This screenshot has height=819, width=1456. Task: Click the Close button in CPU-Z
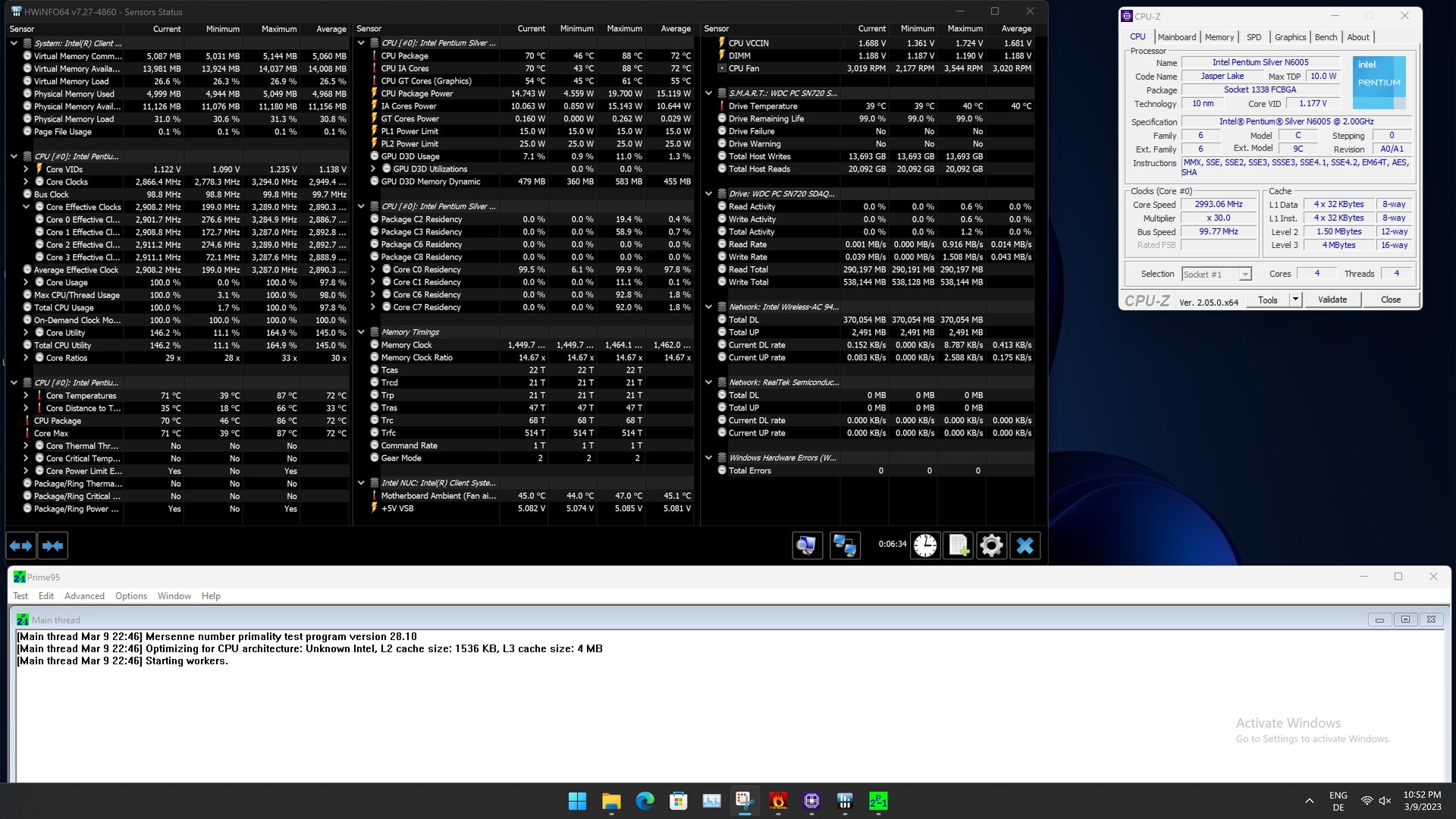tap(1390, 300)
